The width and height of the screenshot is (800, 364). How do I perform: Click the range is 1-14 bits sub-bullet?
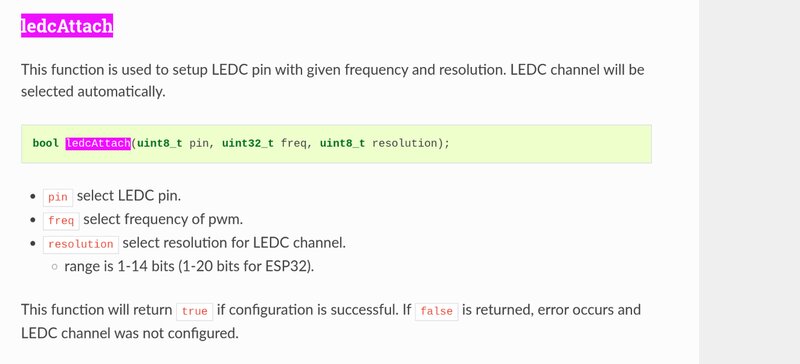click(x=189, y=266)
